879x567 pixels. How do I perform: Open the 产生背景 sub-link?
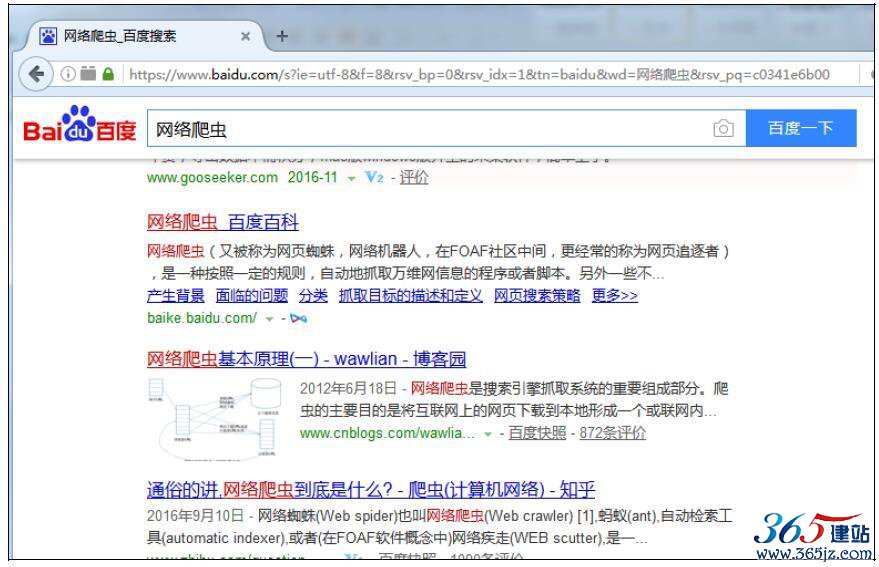point(175,296)
